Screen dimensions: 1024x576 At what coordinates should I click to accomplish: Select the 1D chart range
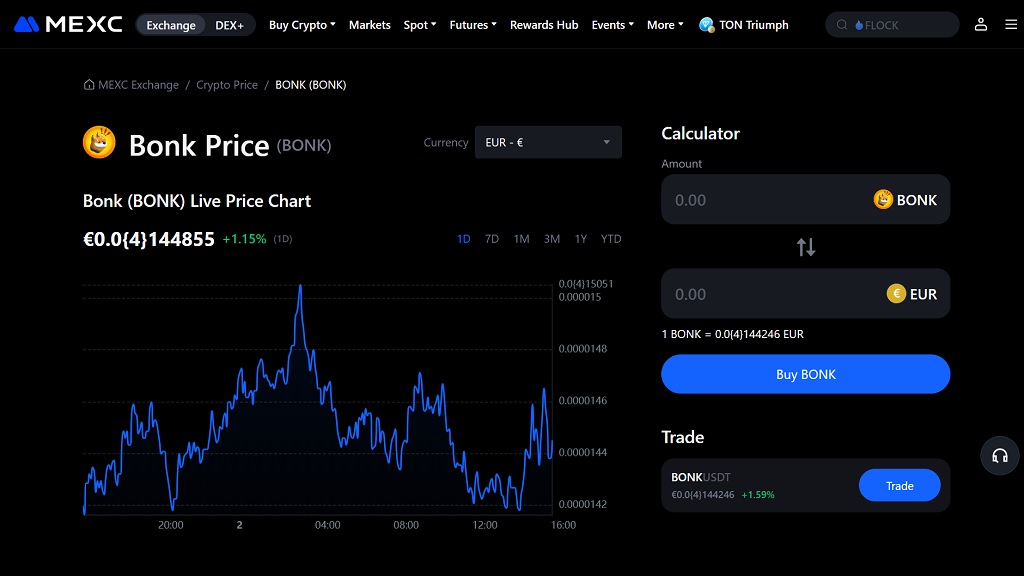[464, 239]
